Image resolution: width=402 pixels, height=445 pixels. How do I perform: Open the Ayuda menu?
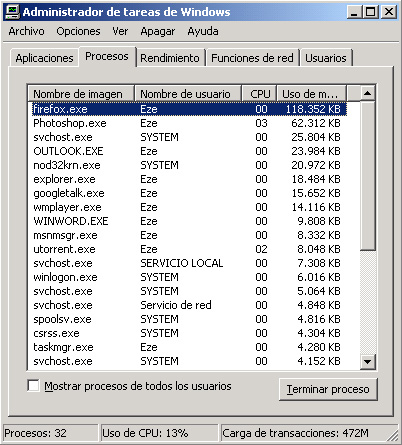click(203, 31)
